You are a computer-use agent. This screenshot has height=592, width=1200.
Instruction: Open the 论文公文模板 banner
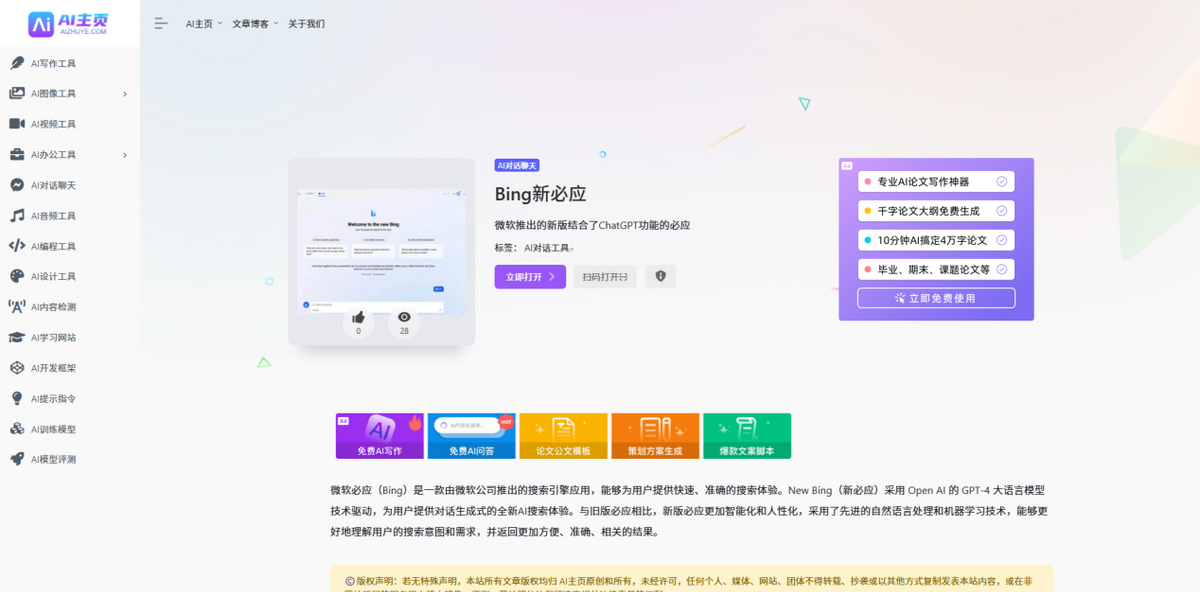(x=563, y=436)
